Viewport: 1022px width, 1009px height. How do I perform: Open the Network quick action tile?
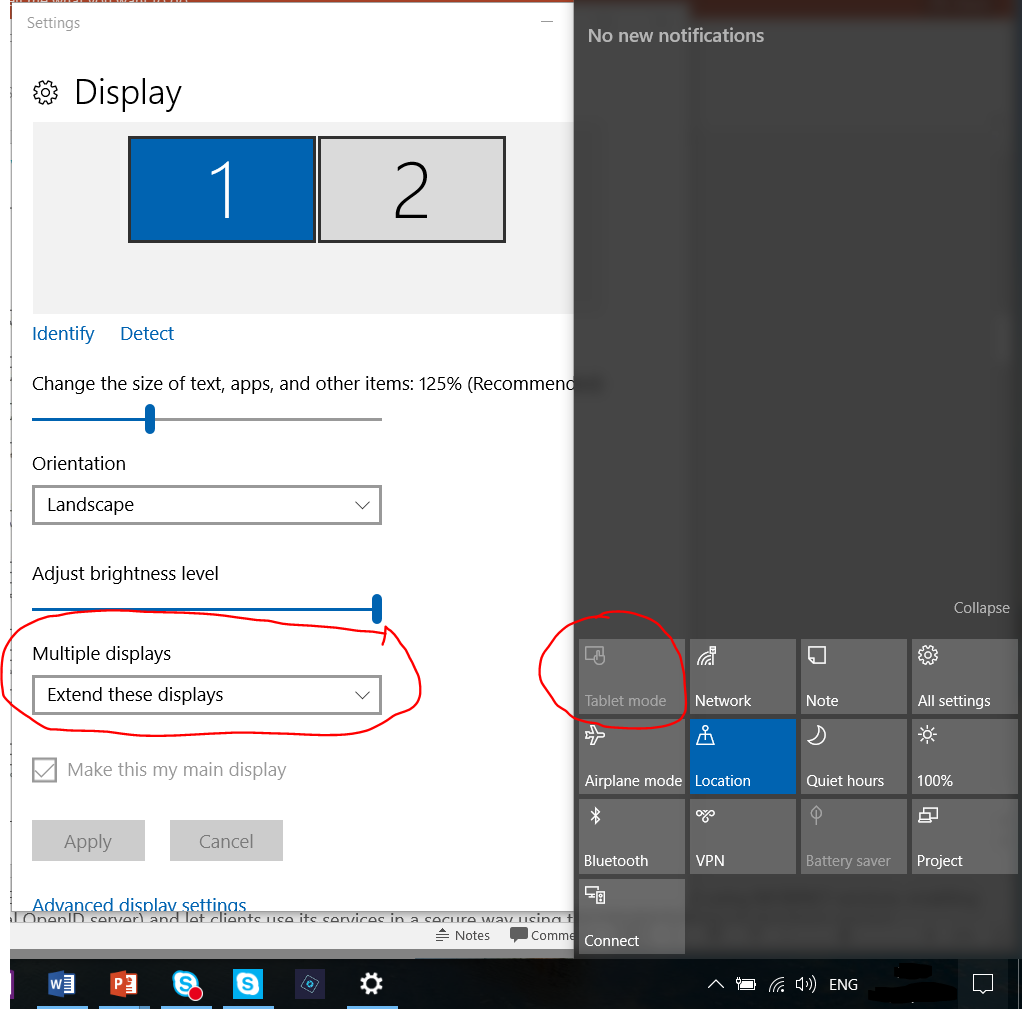click(x=742, y=677)
